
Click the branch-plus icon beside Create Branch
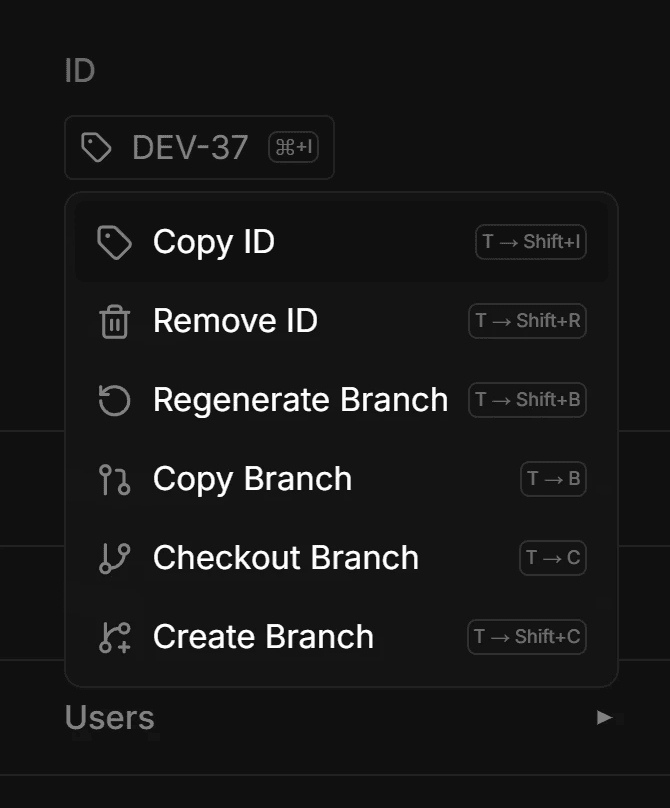point(115,637)
